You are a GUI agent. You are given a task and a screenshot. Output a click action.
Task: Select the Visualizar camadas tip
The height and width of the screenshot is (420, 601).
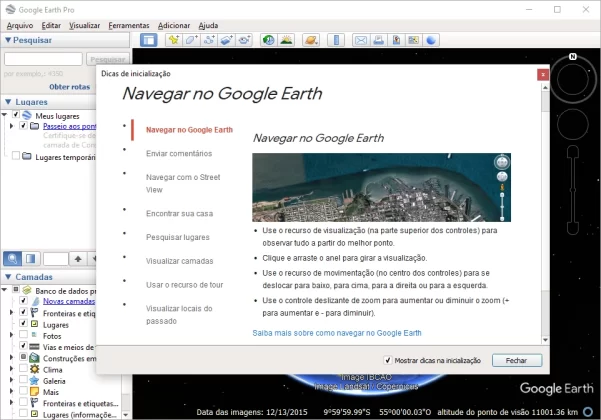click(x=179, y=261)
